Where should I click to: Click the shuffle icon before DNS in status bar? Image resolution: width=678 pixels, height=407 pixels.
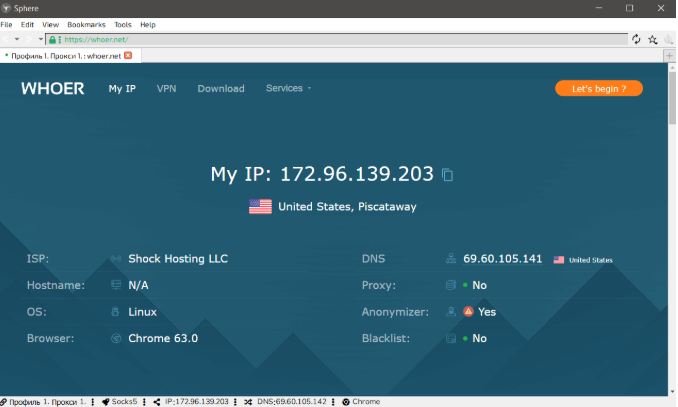pyautogui.click(x=248, y=402)
